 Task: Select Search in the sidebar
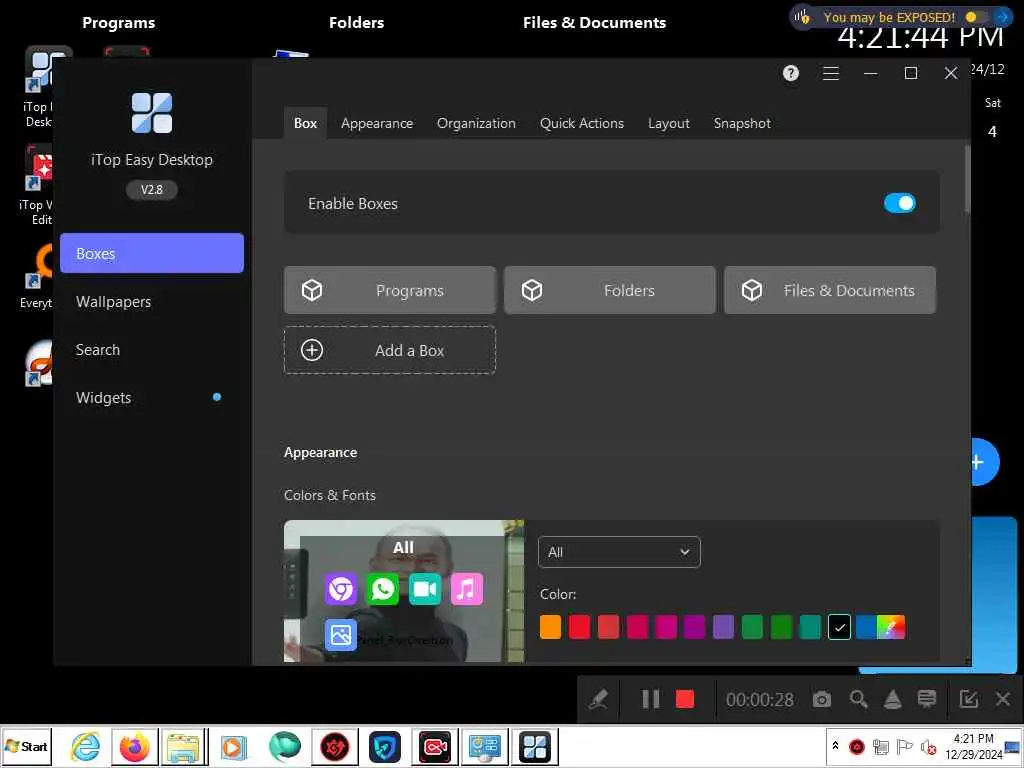pos(152,349)
